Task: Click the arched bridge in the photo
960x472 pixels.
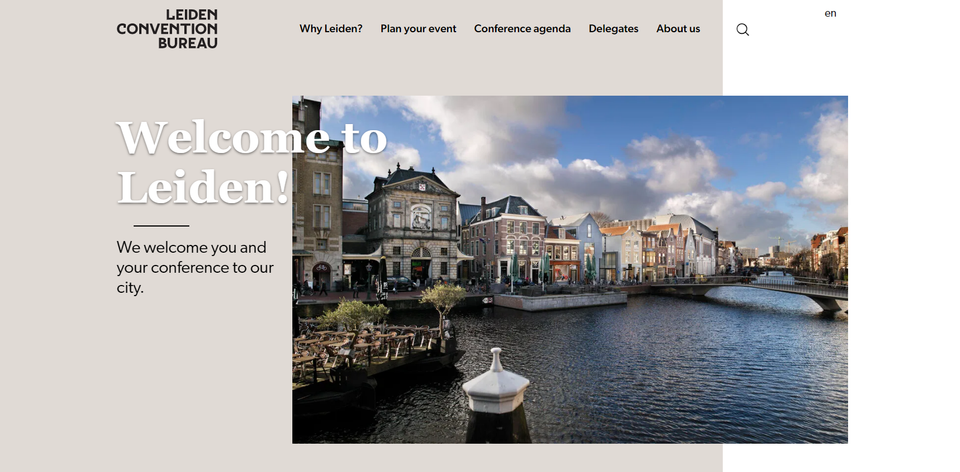Action: click(790, 292)
